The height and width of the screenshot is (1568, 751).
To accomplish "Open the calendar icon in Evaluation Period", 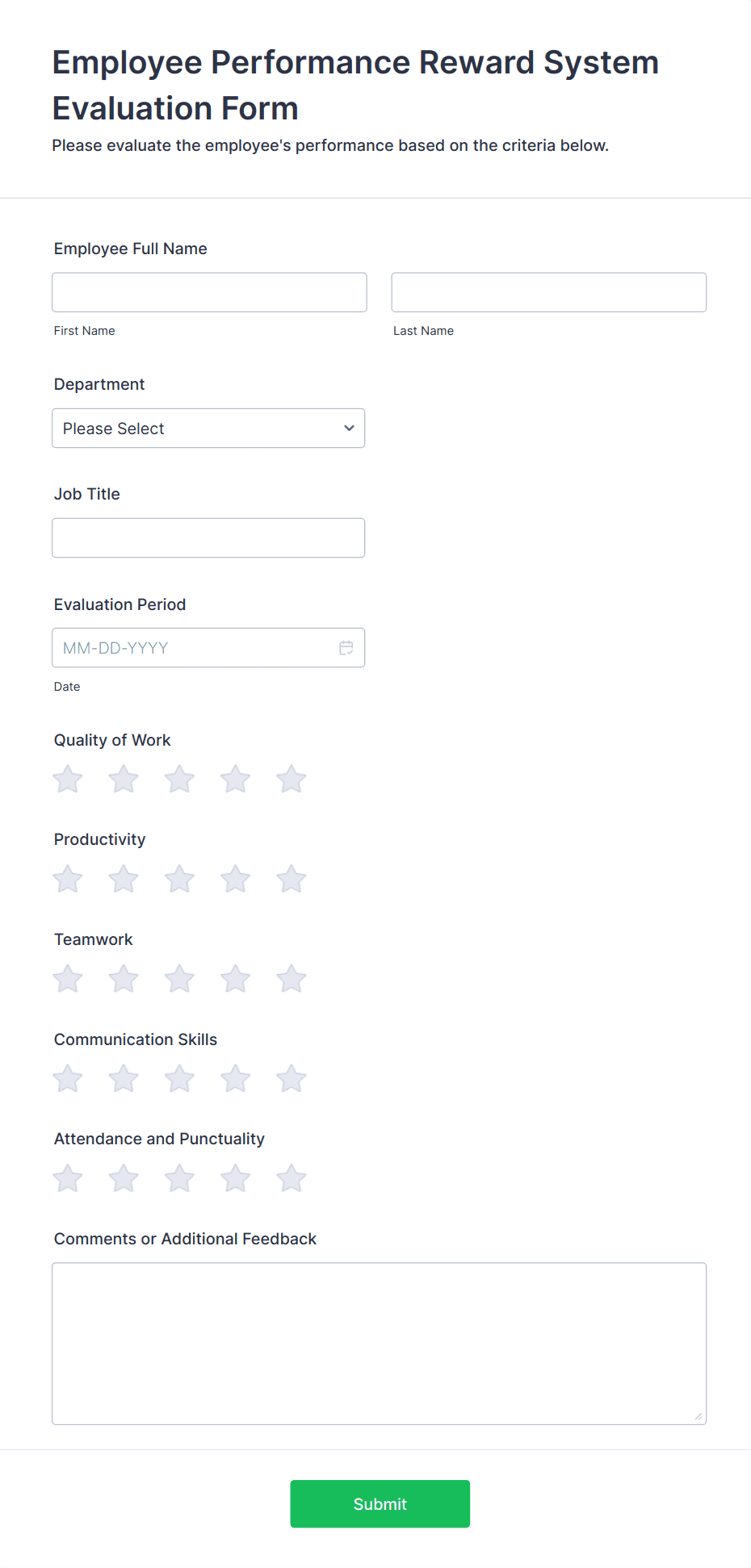I will pos(346,647).
